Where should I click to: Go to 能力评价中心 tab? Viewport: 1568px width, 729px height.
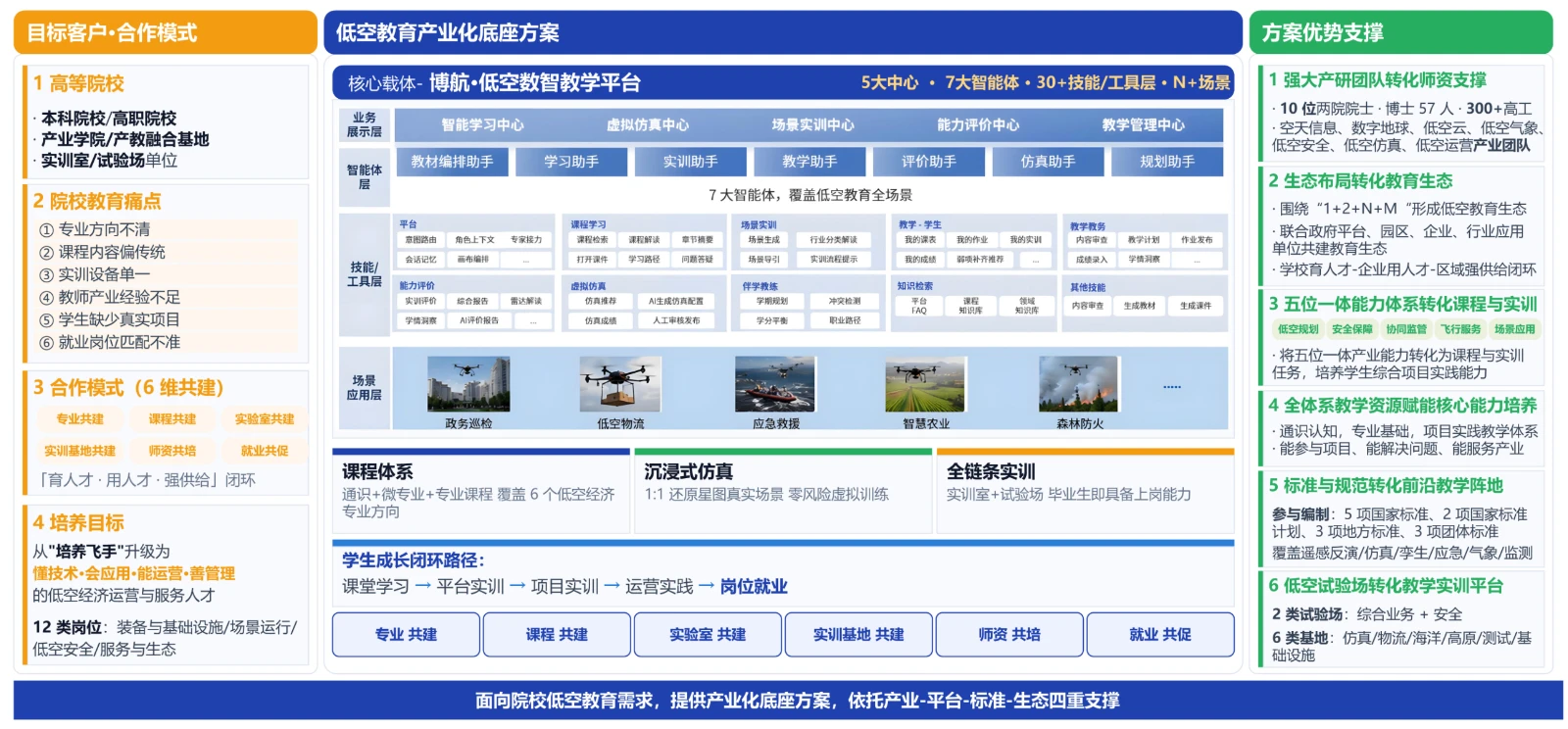(978, 125)
